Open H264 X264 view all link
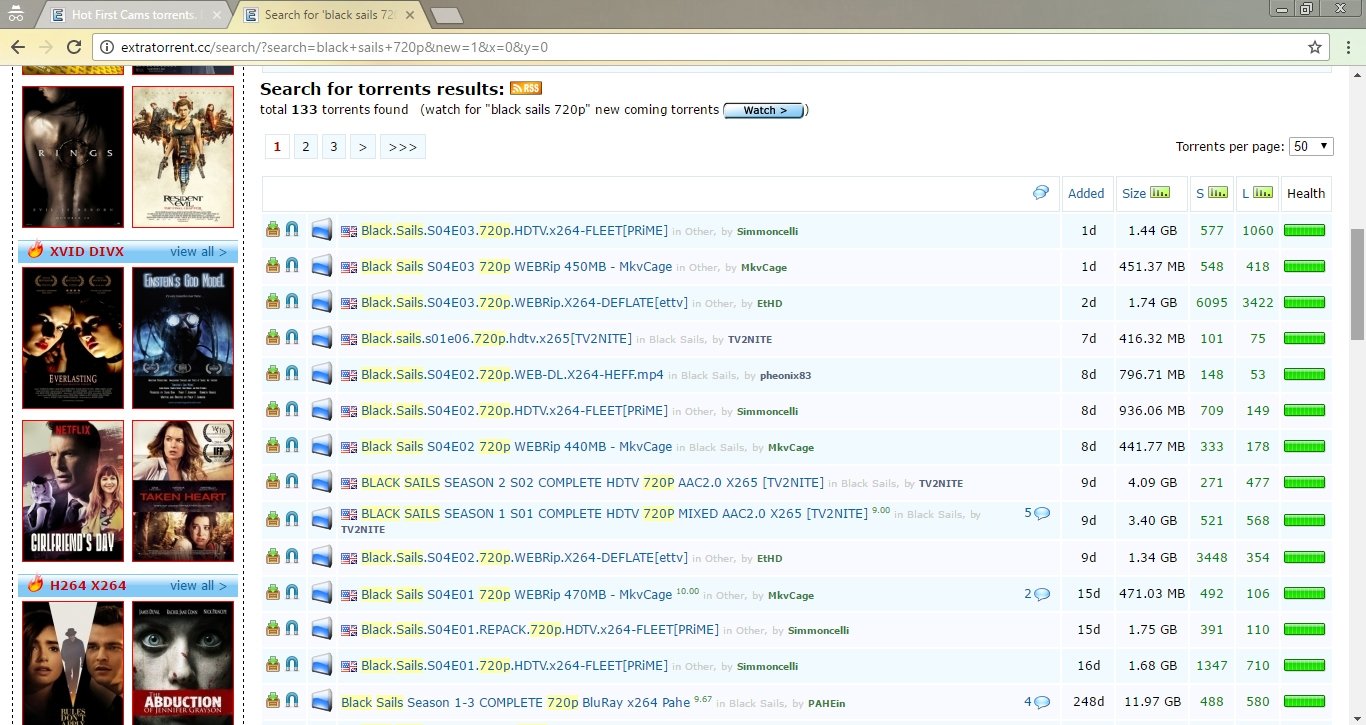The image size is (1366, 725). (x=198, y=585)
